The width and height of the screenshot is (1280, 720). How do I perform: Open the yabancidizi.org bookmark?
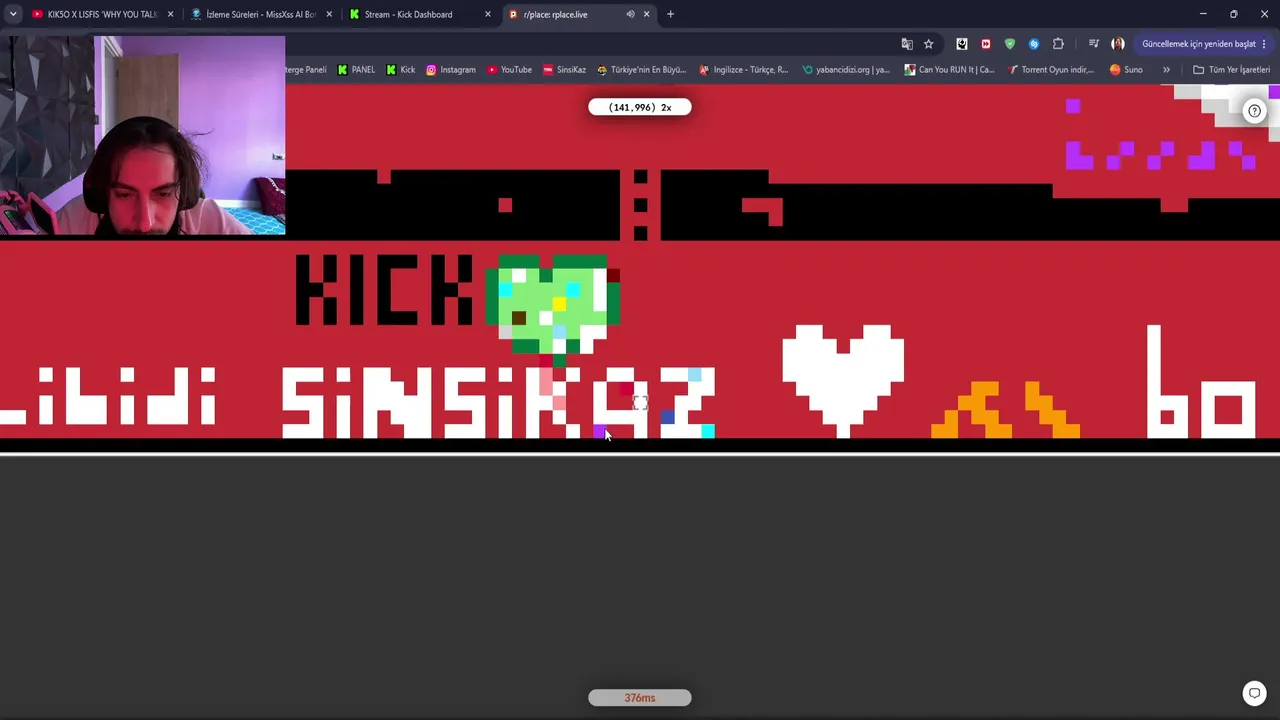point(846,70)
